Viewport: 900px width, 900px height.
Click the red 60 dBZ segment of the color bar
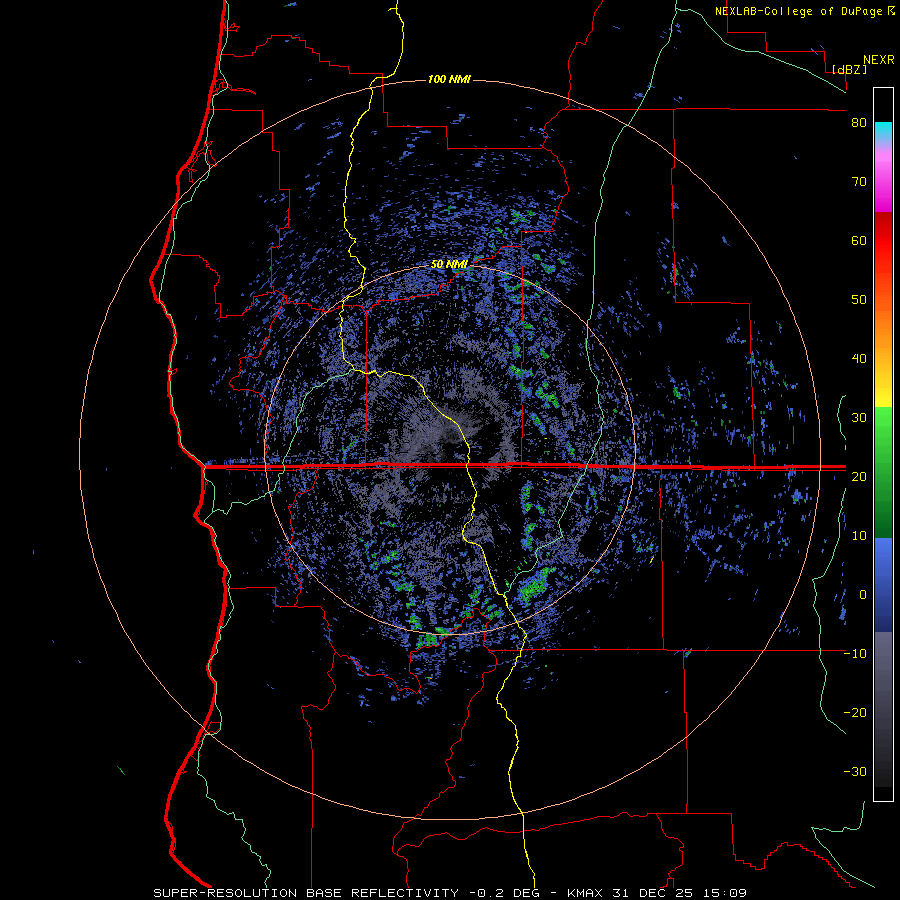[883, 240]
